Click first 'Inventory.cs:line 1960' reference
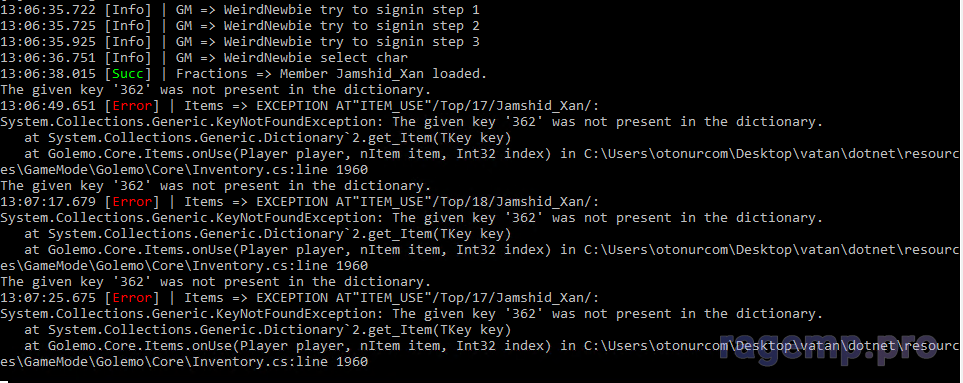The width and height of the screenshot is (963, 383). tap(280, 169)
